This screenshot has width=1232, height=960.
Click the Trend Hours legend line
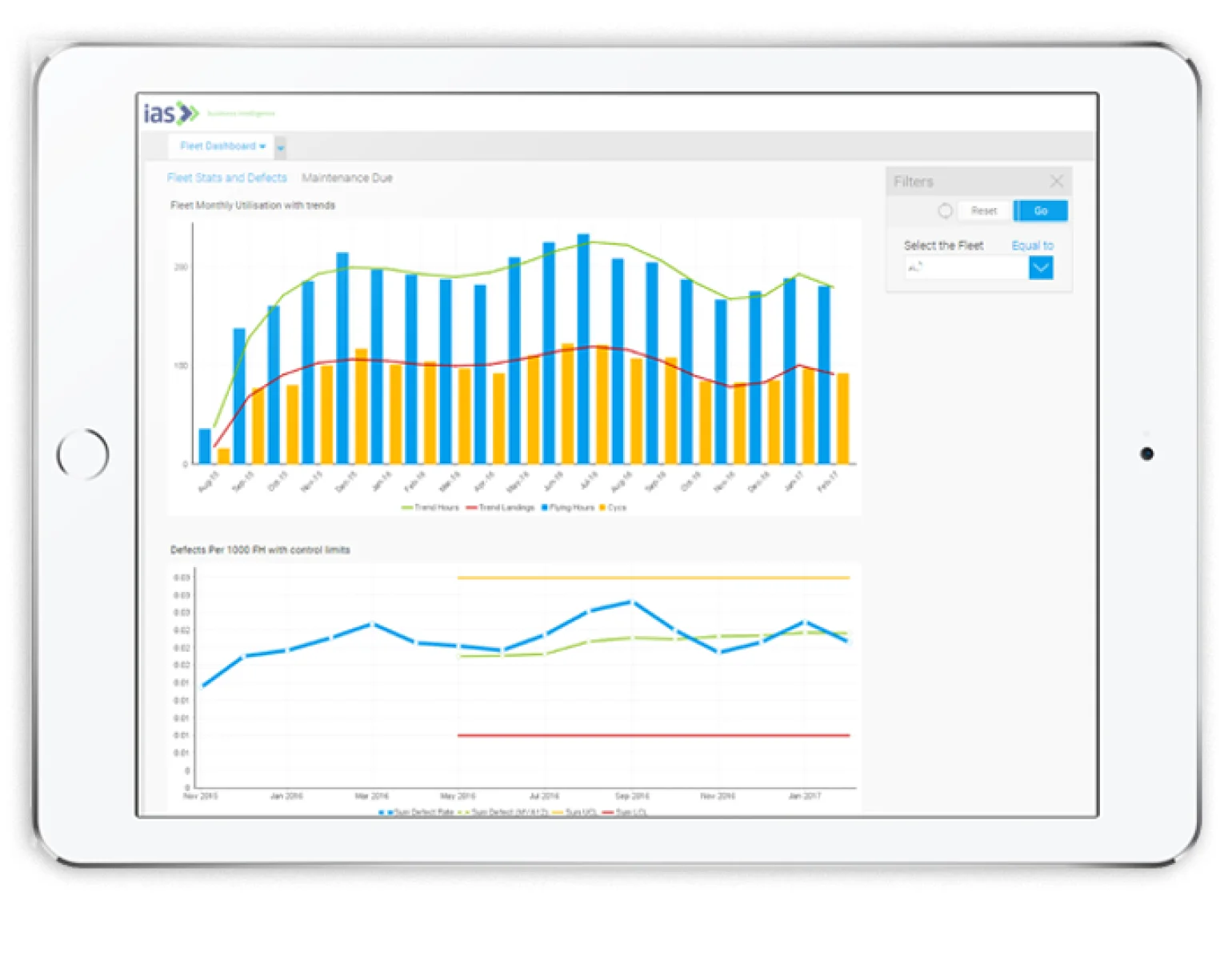click(x=407, y=508)
